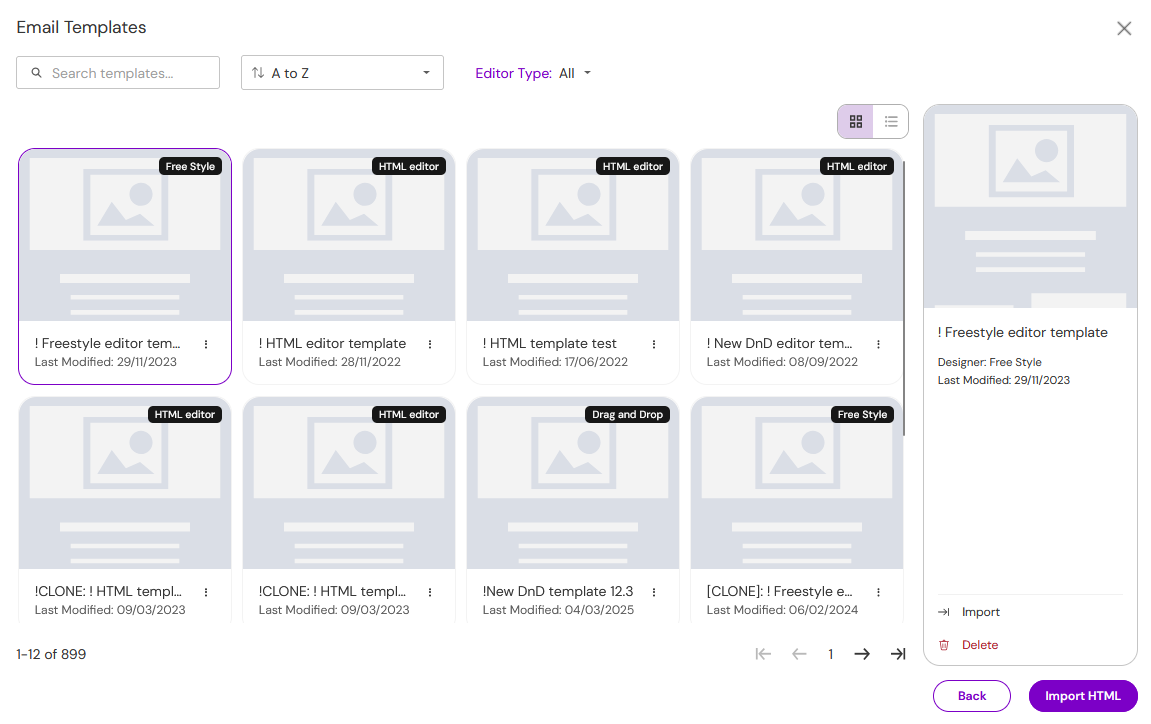Select the '! Freestyle editor tem...' card thumbnail
Screen dimensions: 1151x724
click(x=125, y=236)
